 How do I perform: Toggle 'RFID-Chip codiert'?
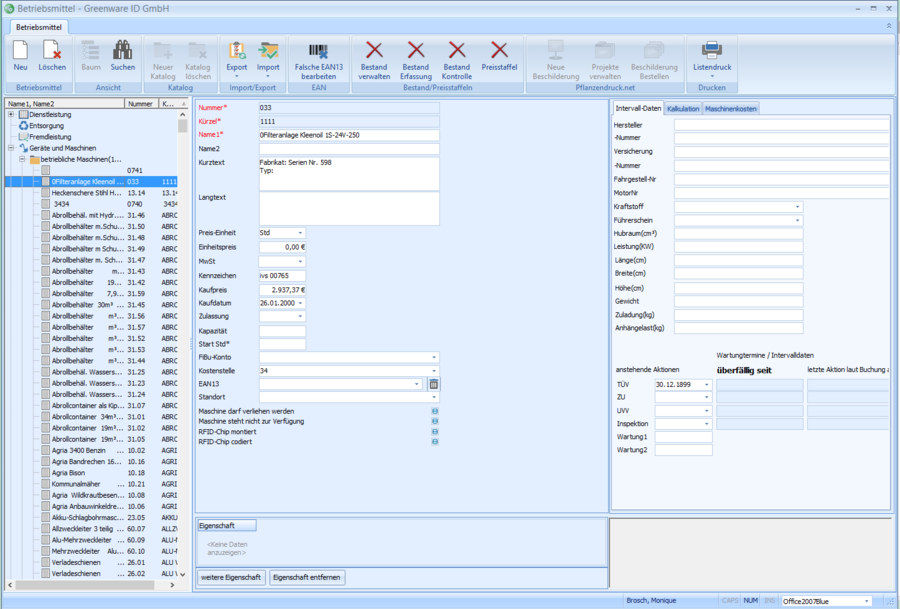[435, 442]
